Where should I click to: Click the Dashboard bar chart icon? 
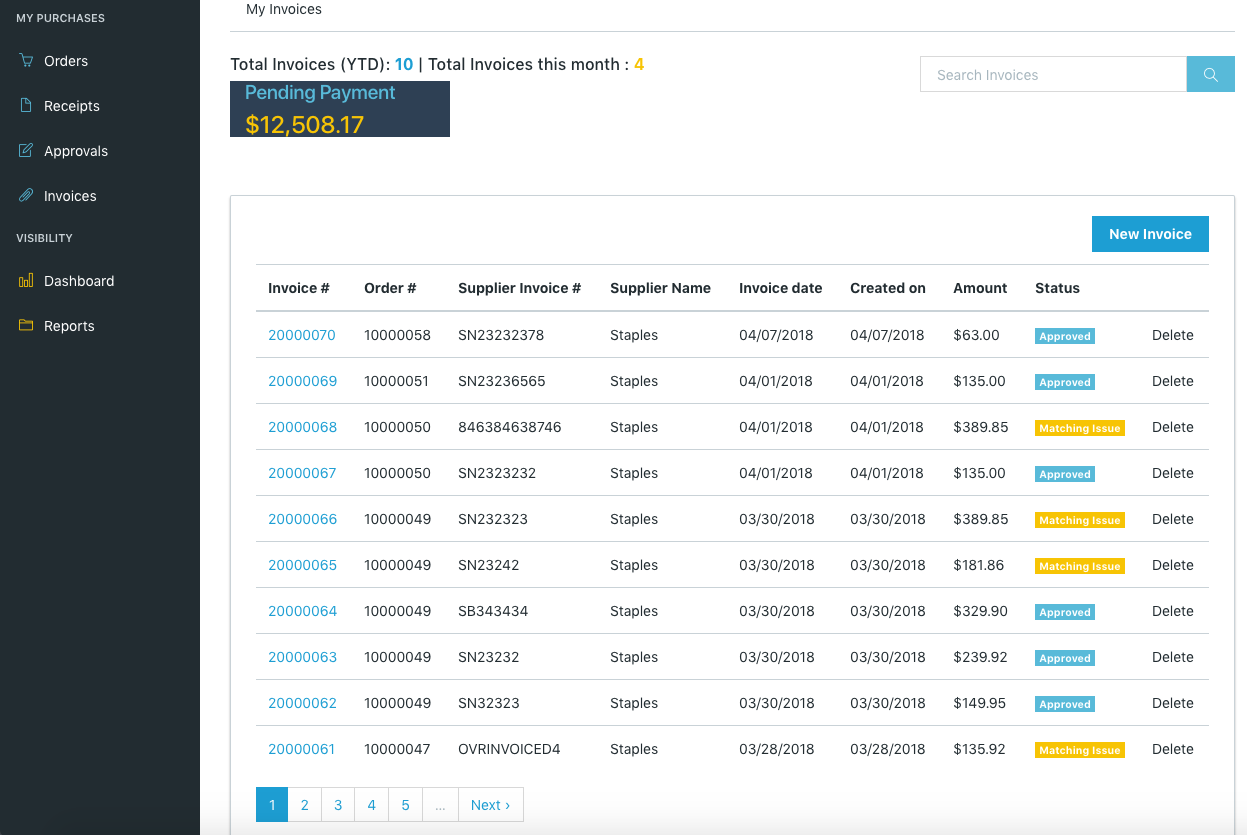pos(26,281)
